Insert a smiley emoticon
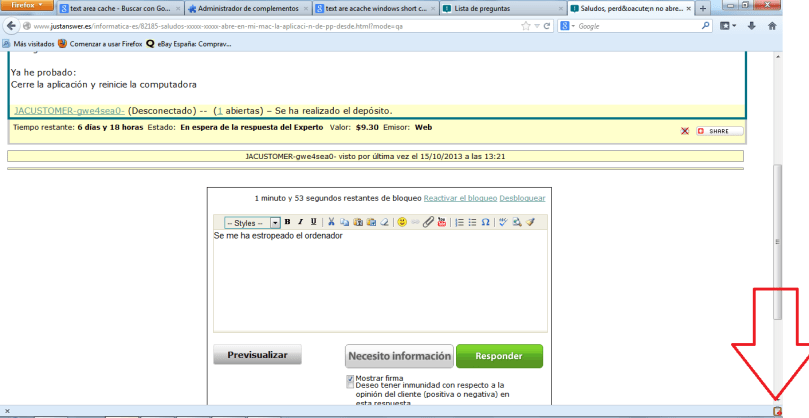The width and height of the screenshot is (809, 418). [x=401, y=222]
